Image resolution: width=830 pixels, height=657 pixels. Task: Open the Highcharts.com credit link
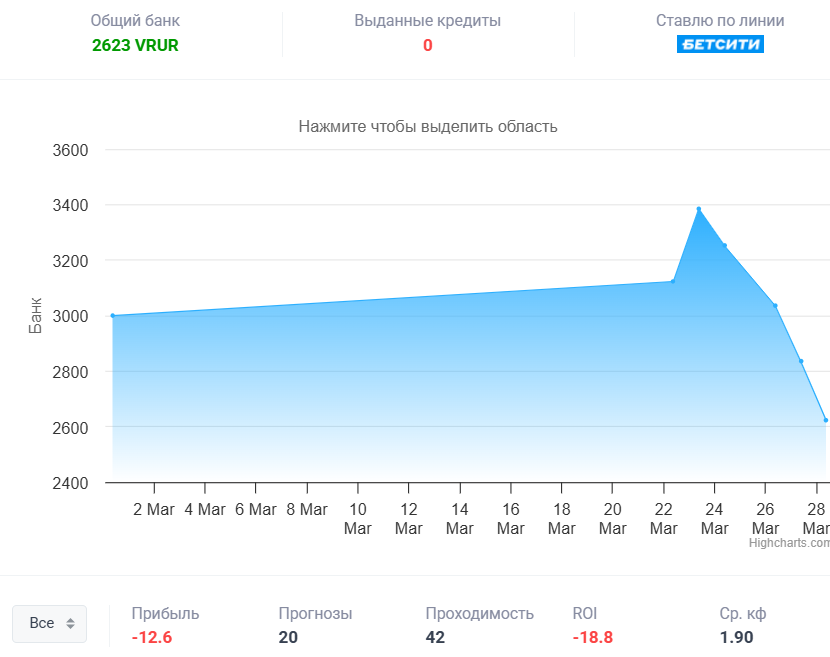click(x=789, y=543)
